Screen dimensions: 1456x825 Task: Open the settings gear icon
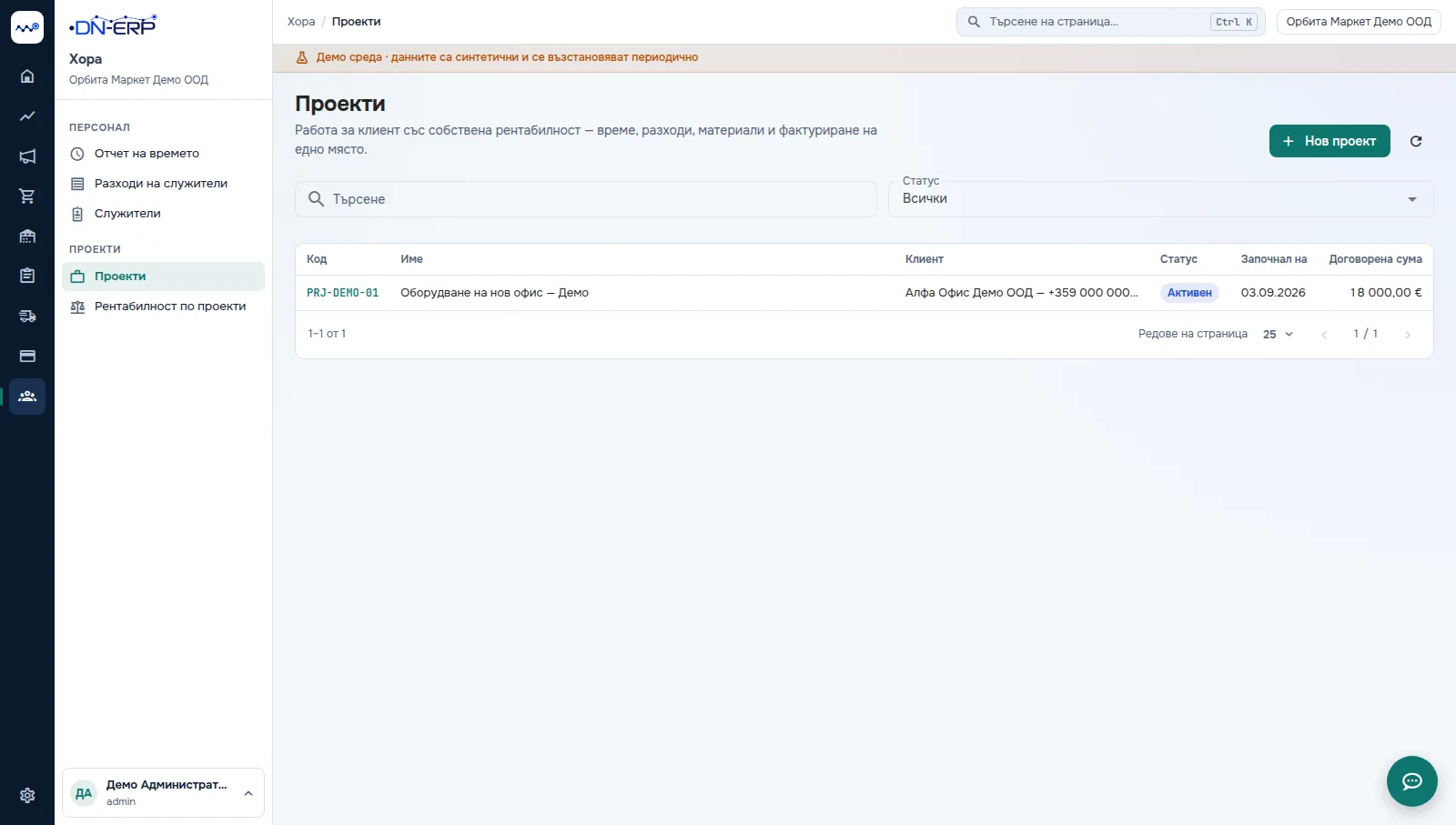(x=27, y=795)
